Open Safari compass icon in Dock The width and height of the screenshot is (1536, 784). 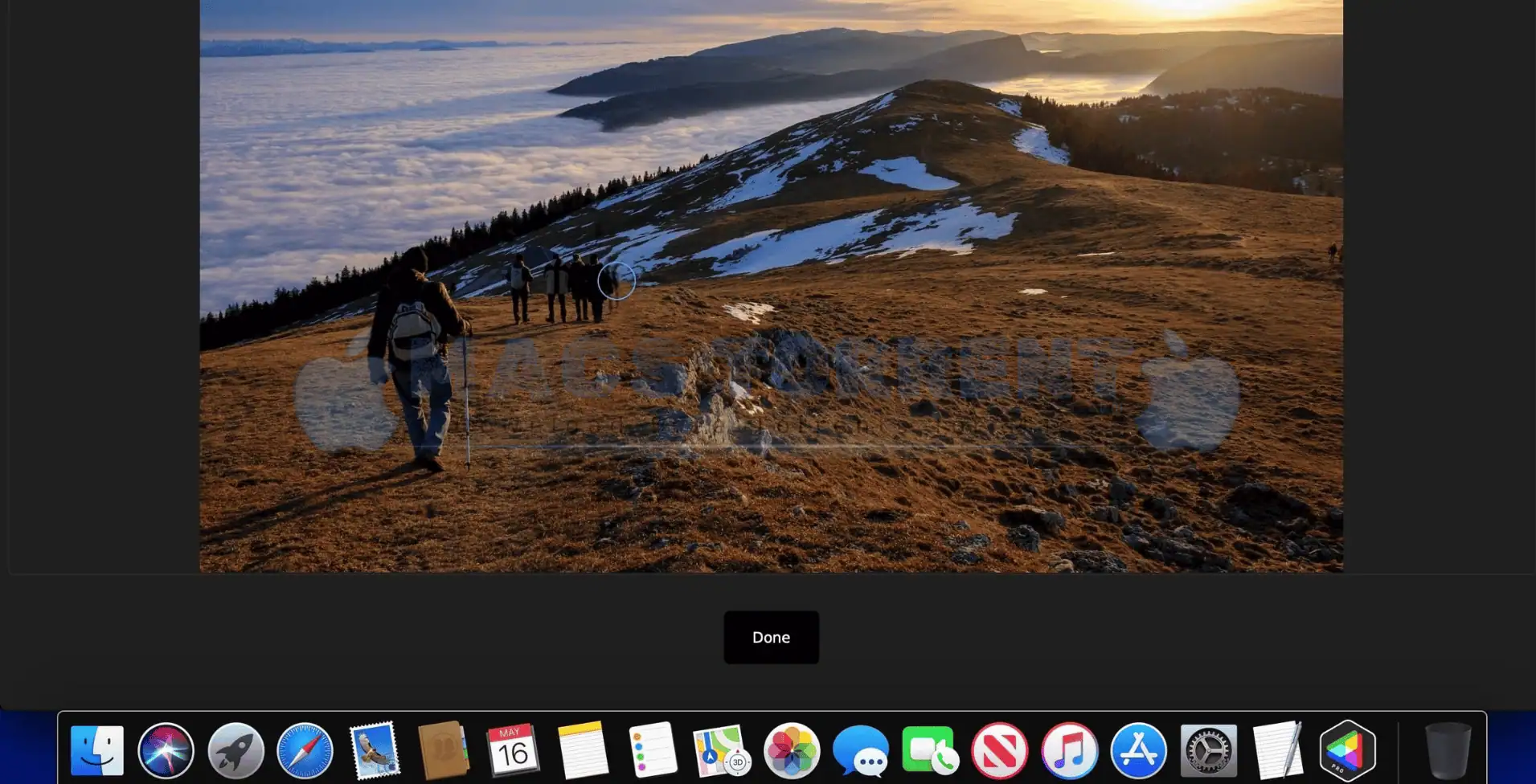(x=305, y=751)
